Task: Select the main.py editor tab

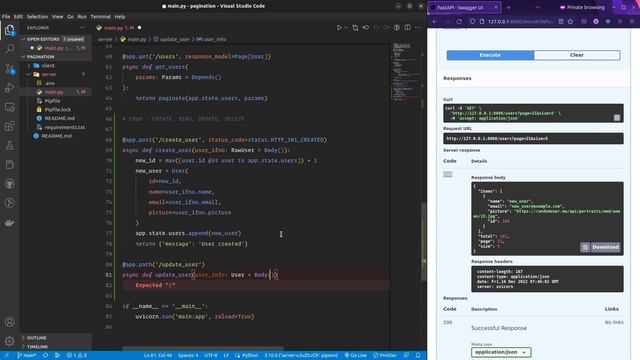Action: (119, 28)
